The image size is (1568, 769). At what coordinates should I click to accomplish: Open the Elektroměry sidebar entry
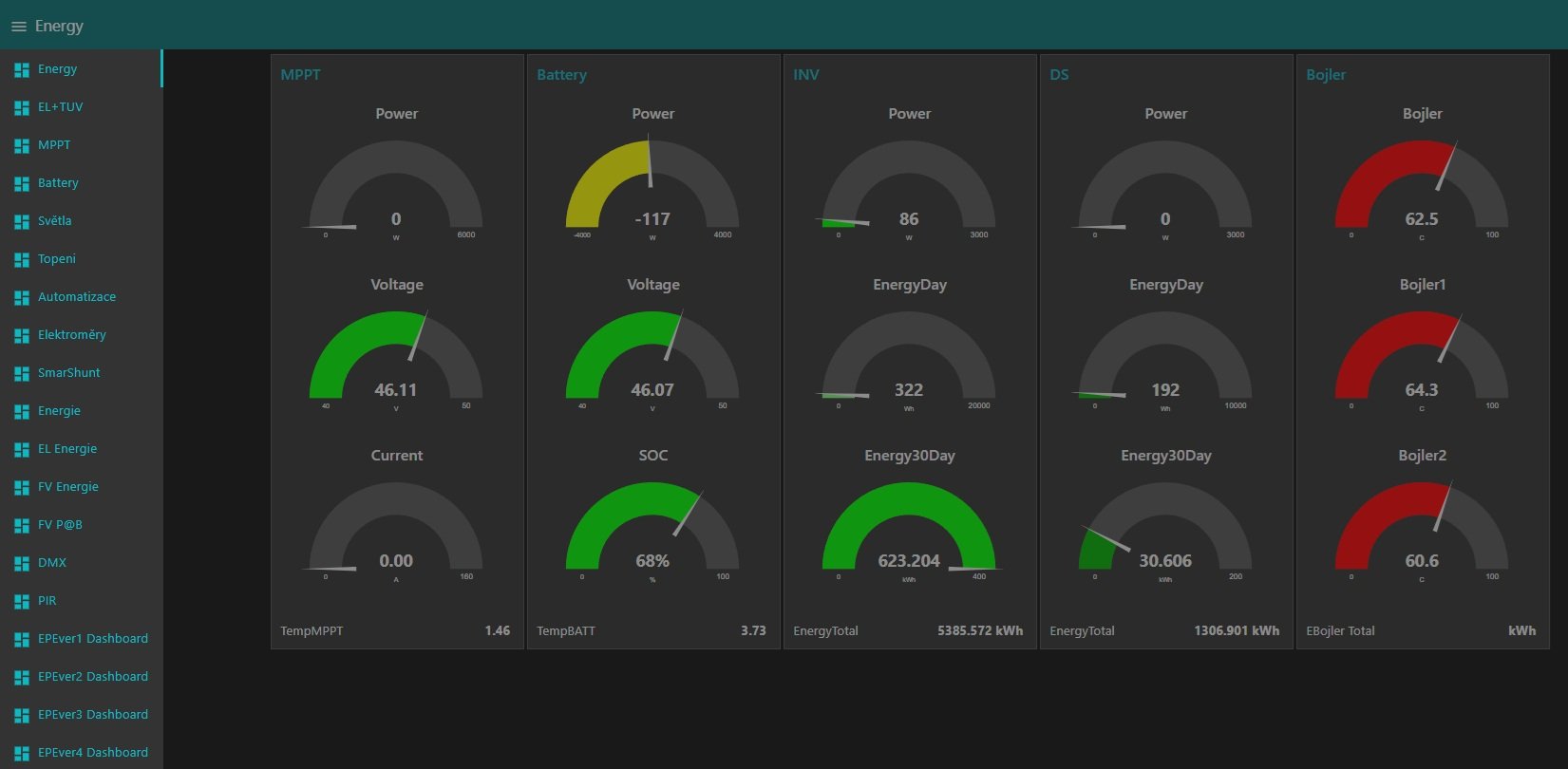click(x=72, y=335)
